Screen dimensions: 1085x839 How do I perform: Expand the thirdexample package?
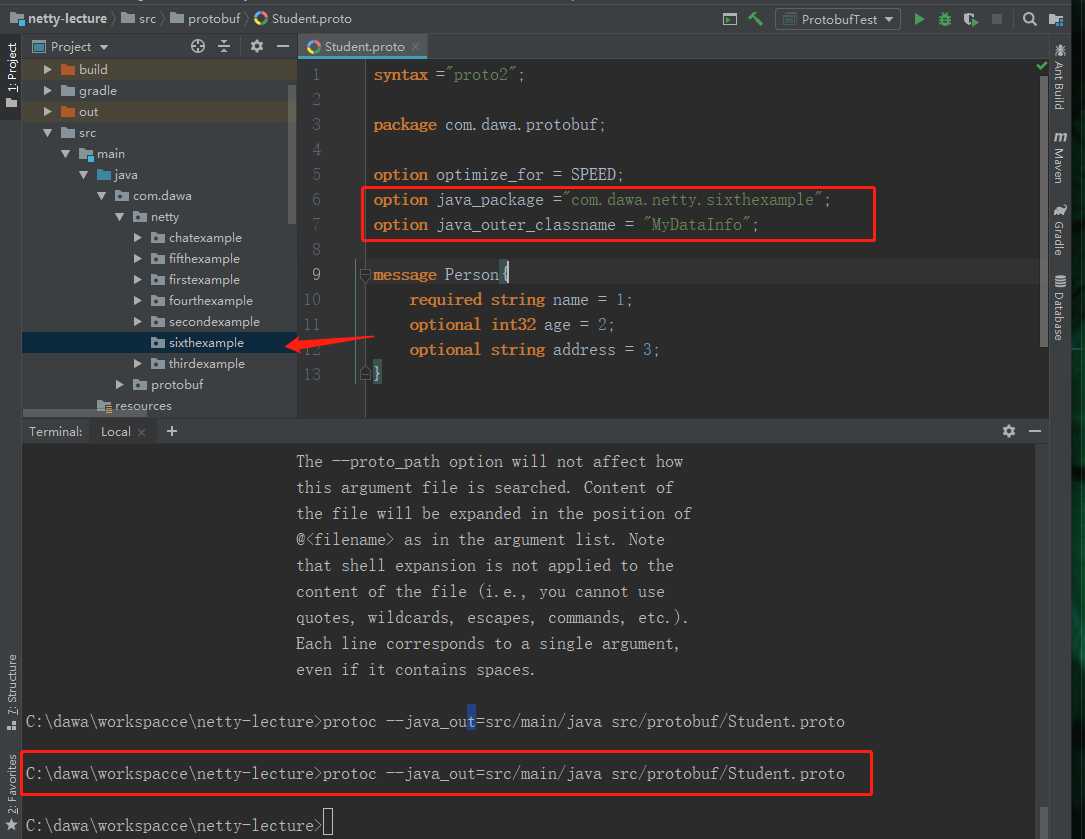click(x=137, y=363)
